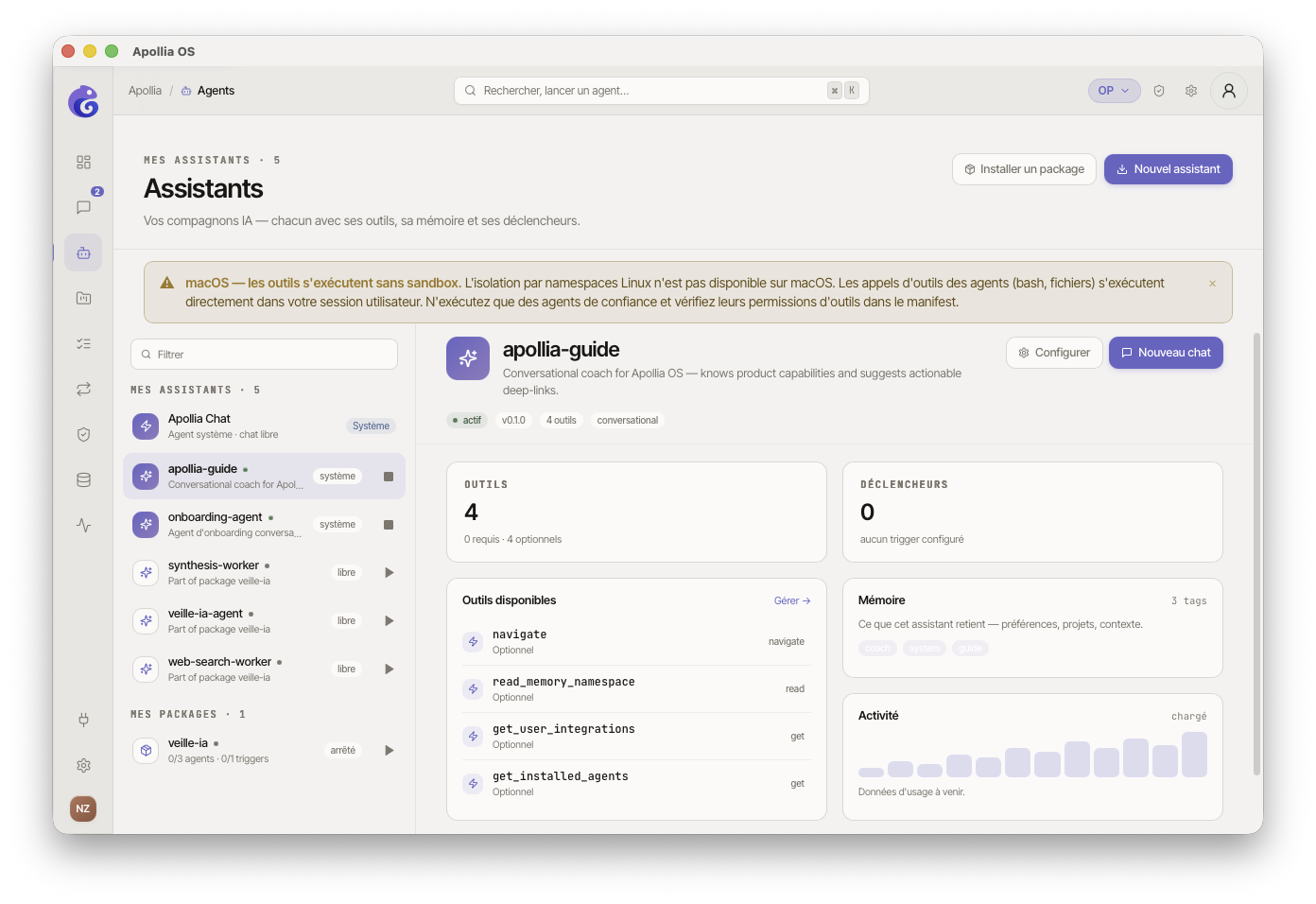Select the Agents robot icon in the sidebar
Screen dimensions: 1316x904
[83, 252]
